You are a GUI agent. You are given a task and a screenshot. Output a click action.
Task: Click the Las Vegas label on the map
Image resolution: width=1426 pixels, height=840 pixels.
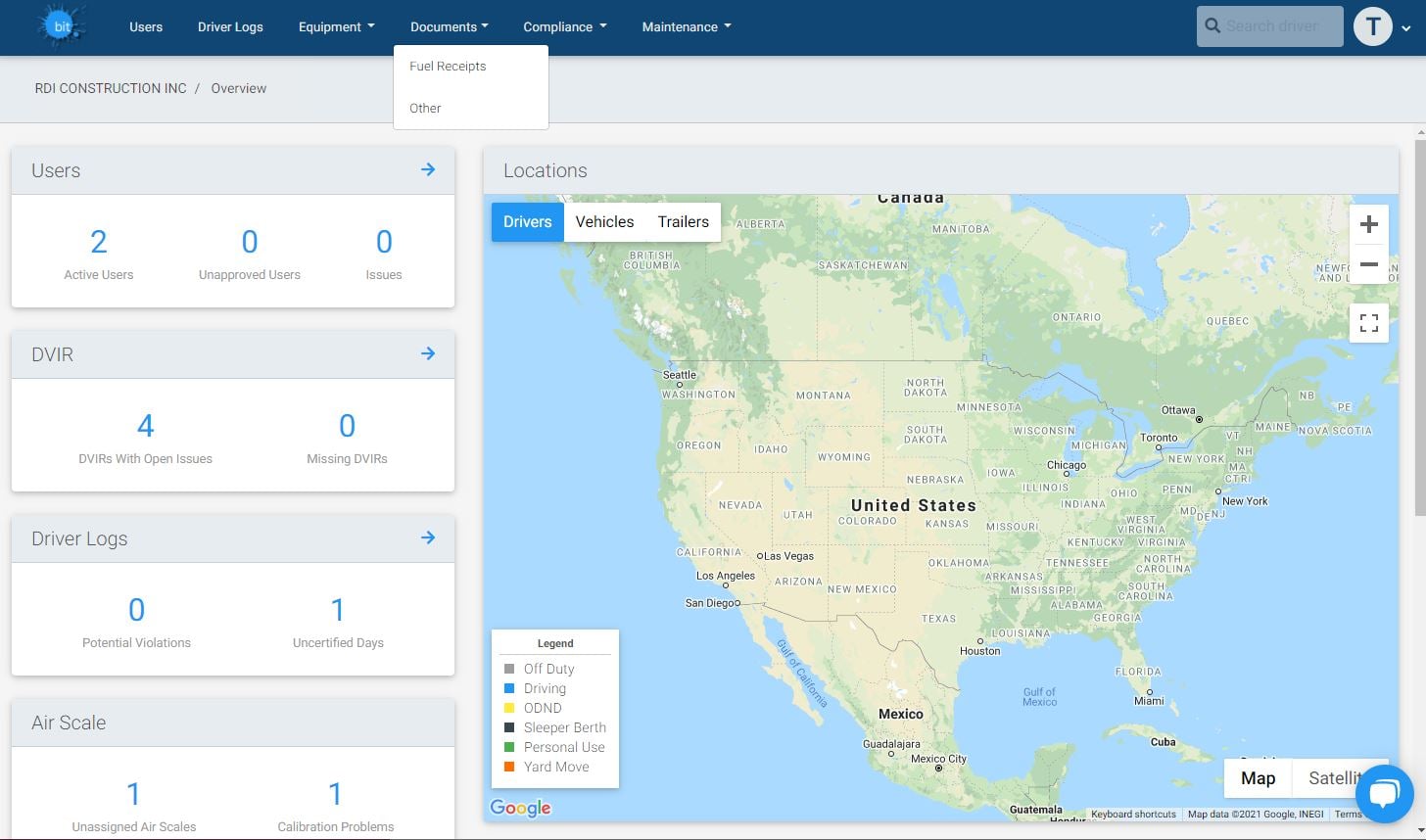coord(788,556)
